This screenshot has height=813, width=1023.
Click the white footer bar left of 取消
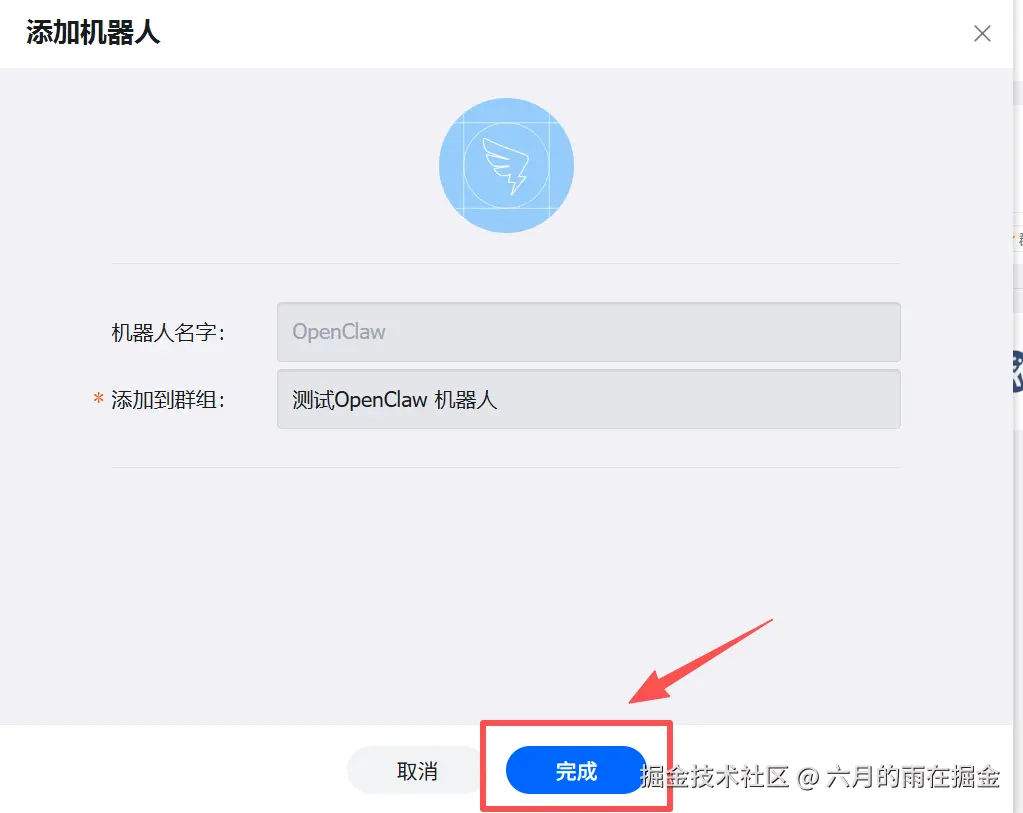[x=173, y=769]
